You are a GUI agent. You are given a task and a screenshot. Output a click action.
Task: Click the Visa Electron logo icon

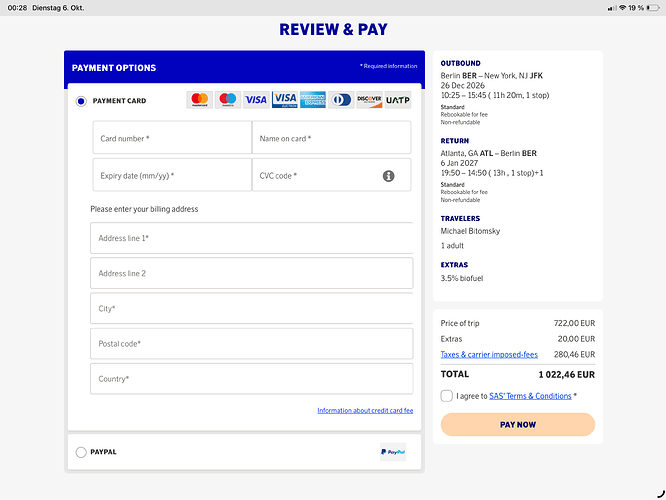(x=285, y=100)
